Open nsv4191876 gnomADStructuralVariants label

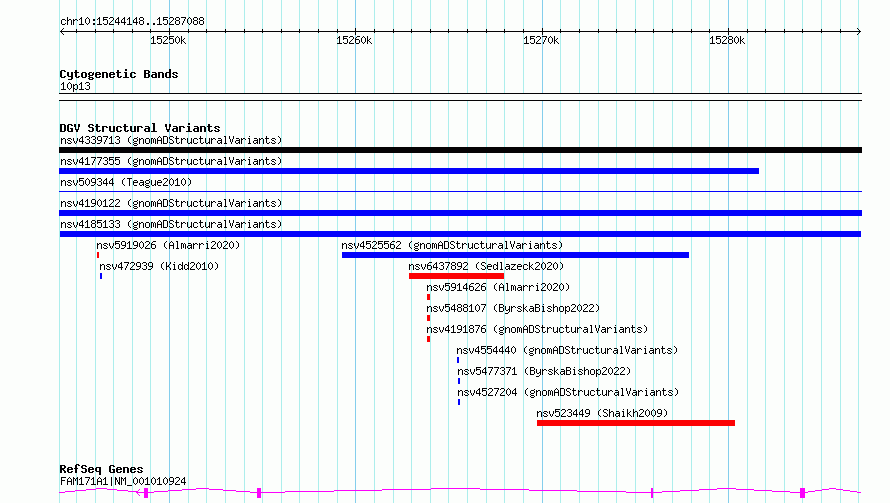pos(537,329)
